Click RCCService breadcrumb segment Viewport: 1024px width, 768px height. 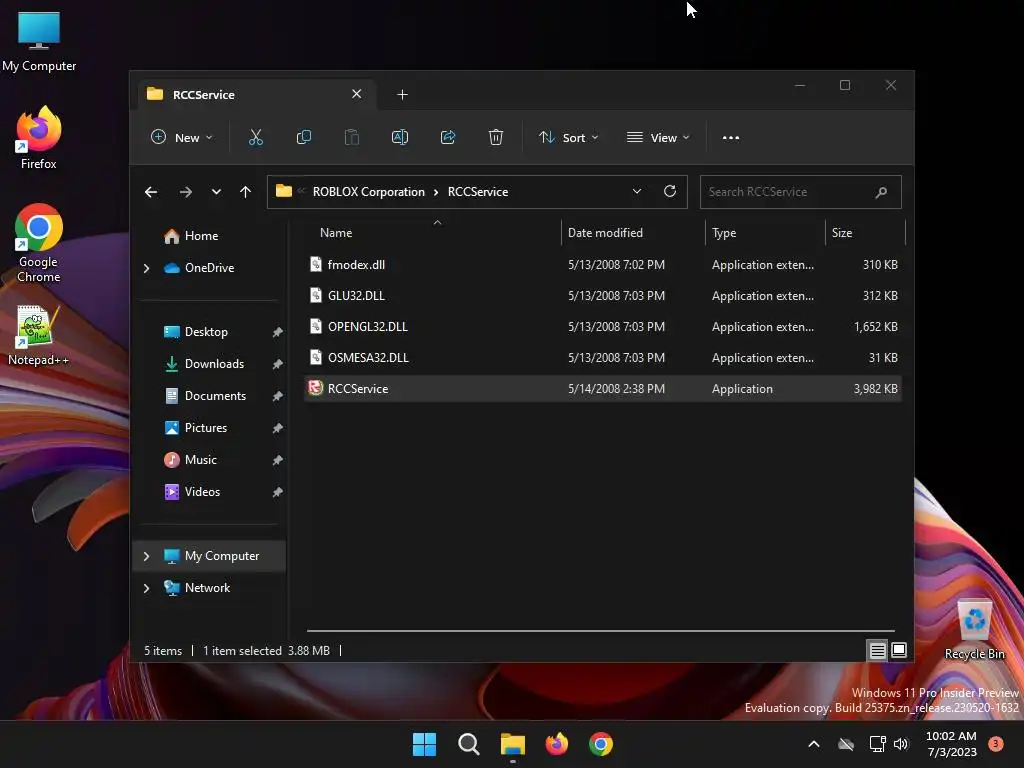point(478,192)
